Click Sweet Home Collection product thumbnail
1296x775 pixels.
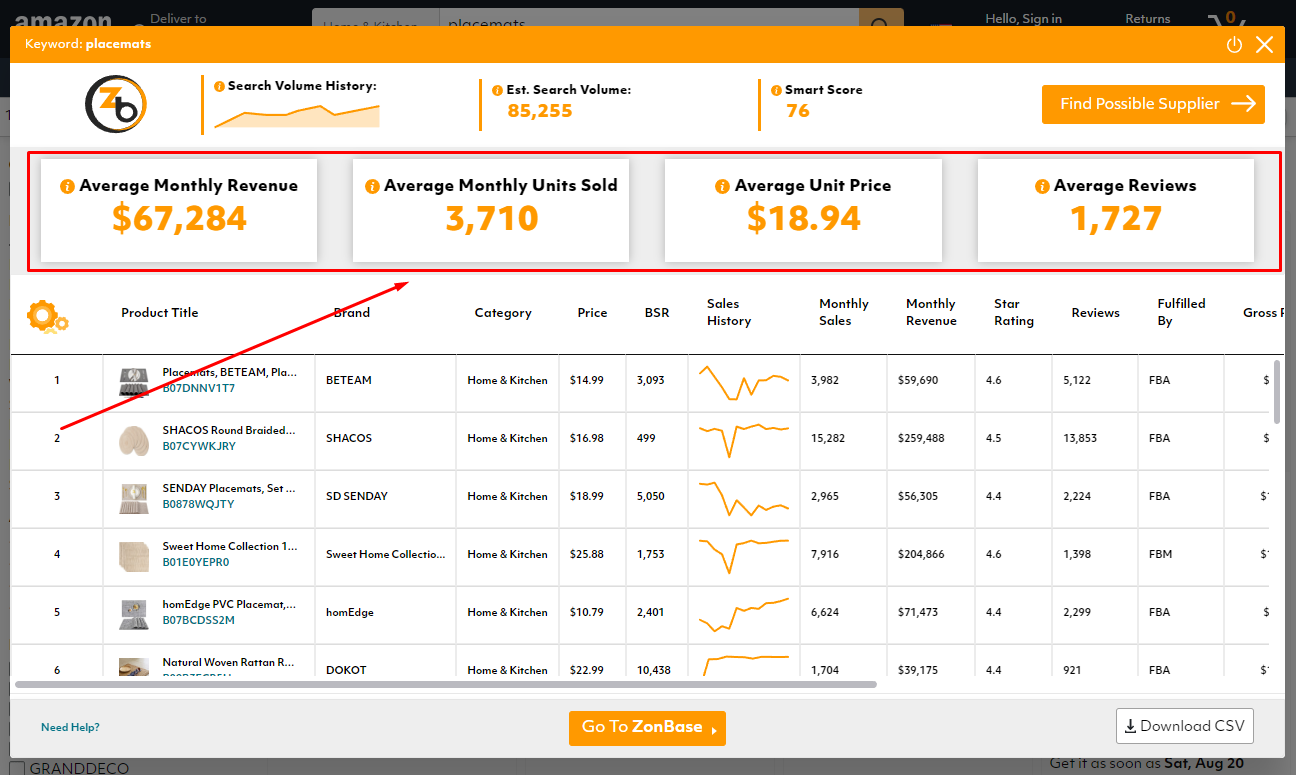(134, 555)
